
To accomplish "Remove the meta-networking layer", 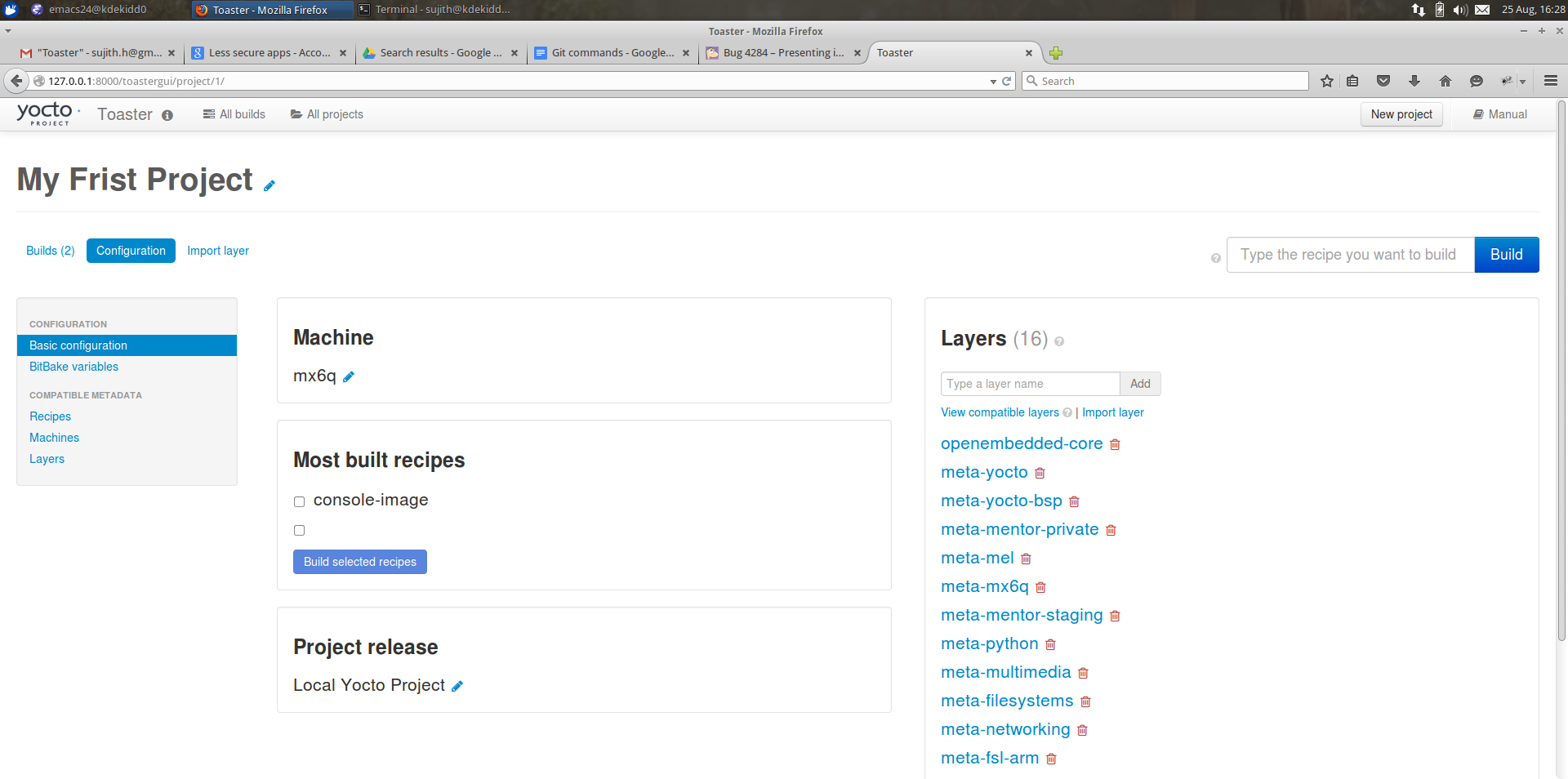I will coord(1082,730).
